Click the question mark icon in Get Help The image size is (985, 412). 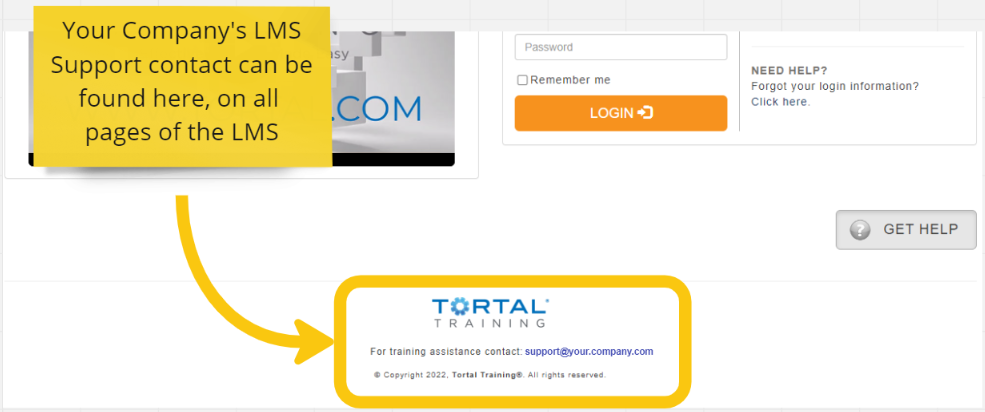[859, 230]
